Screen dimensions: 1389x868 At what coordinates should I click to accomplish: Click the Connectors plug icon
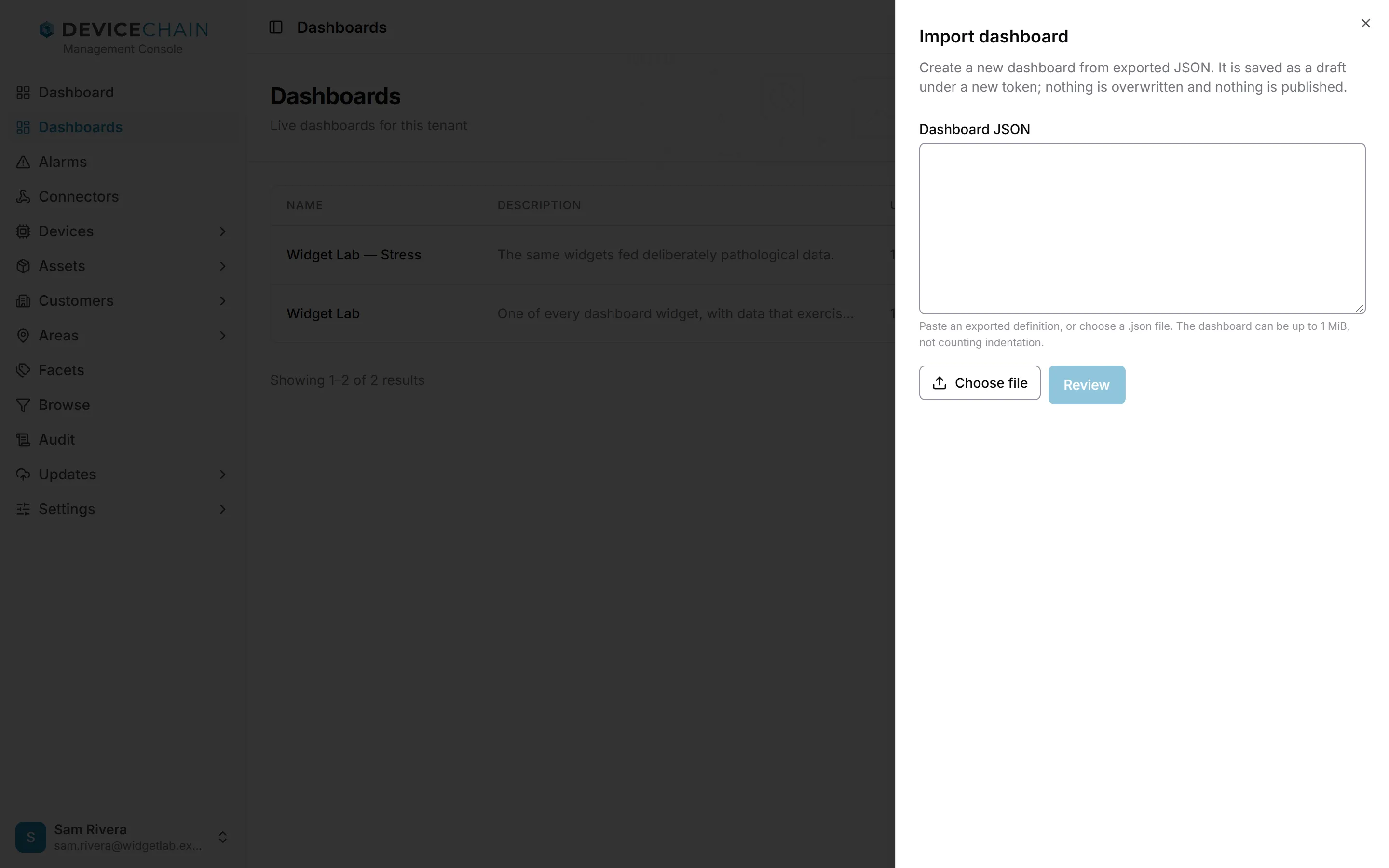pos(23,197)
